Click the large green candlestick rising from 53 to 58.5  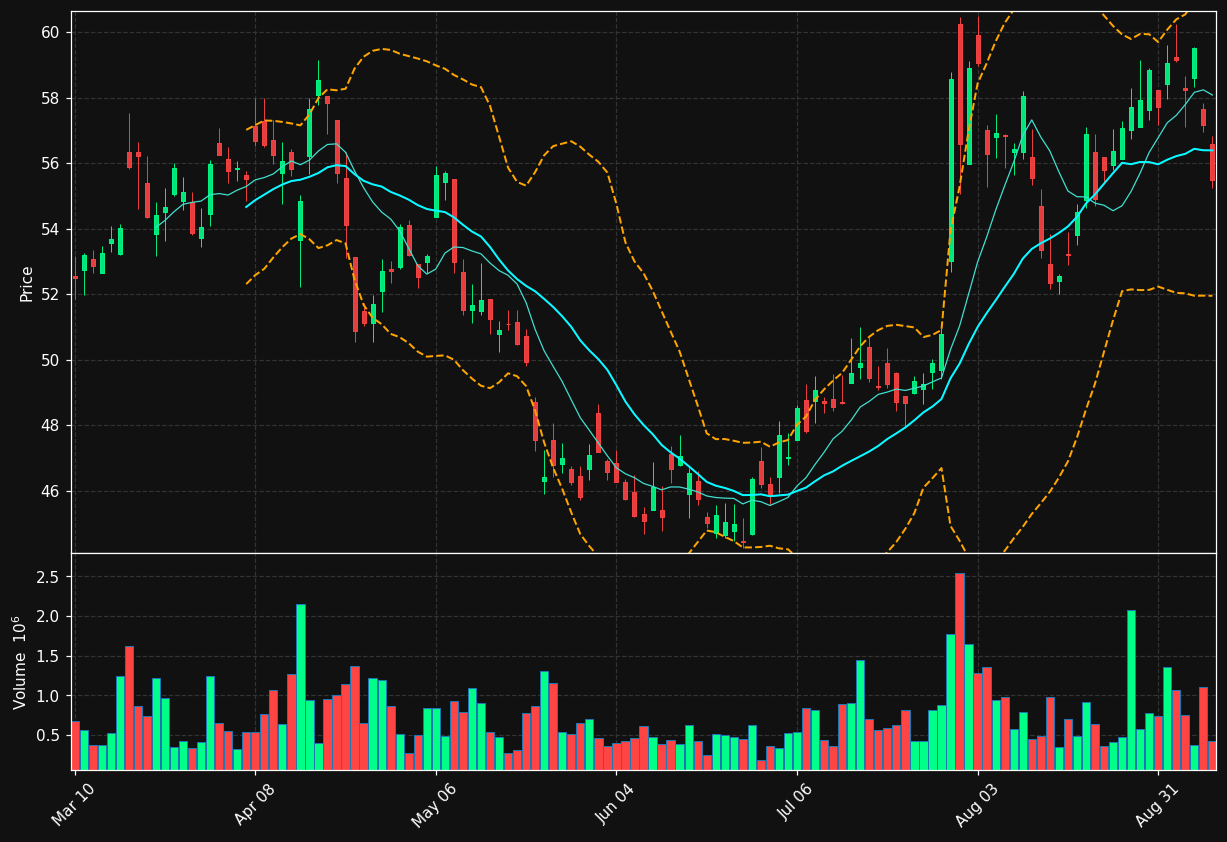click(x=951, y=170)
